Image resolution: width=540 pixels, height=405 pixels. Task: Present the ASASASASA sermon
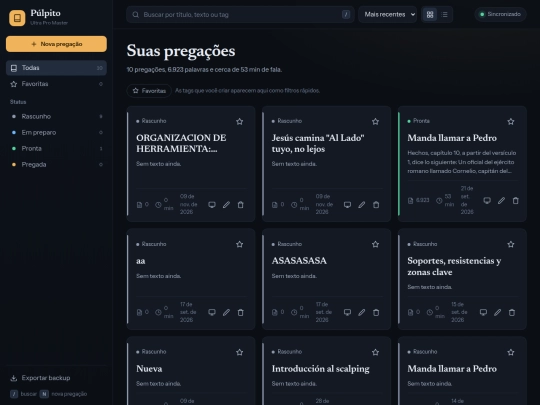click(347, 312)
